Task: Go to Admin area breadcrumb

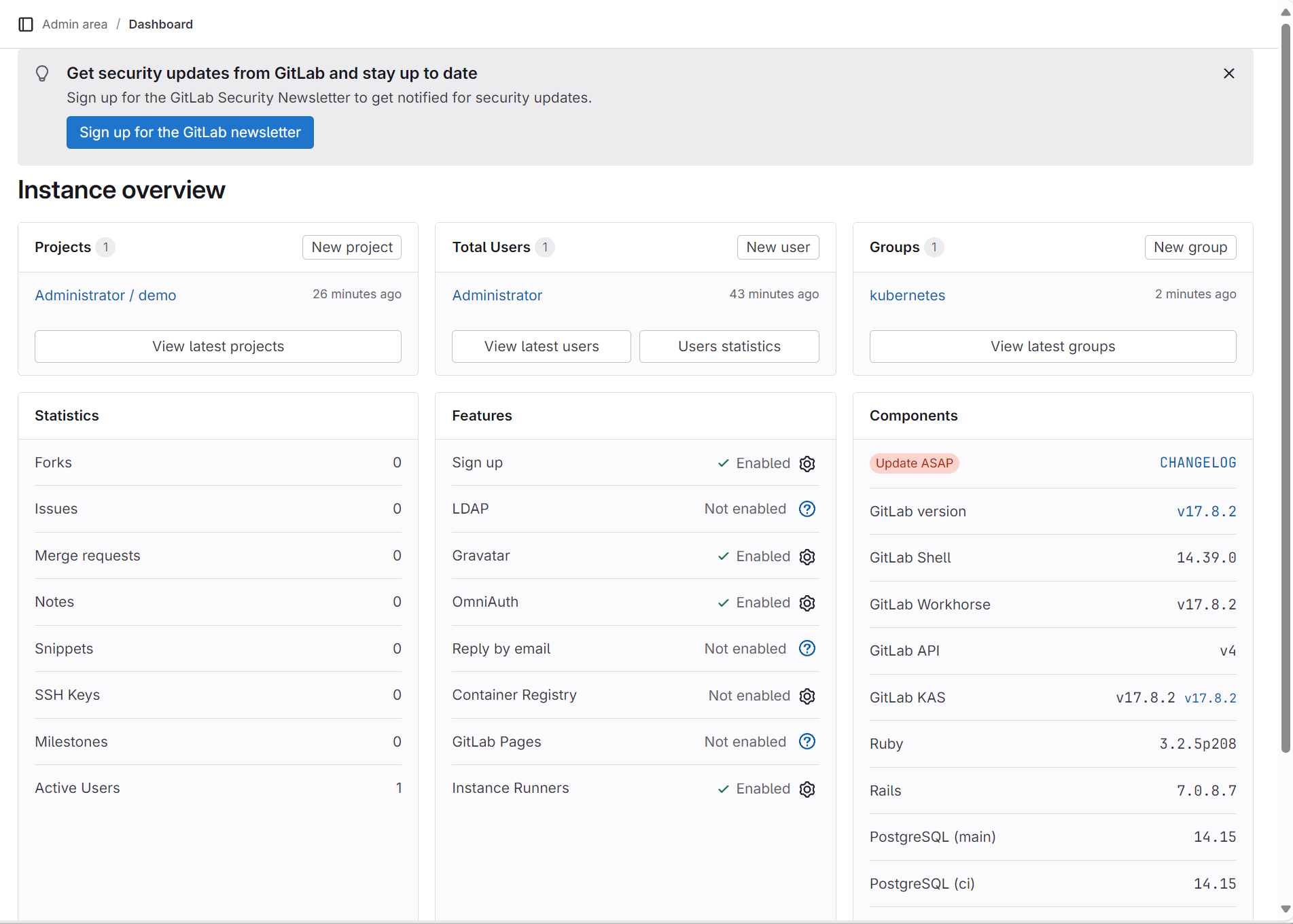Action: [75, 24]
